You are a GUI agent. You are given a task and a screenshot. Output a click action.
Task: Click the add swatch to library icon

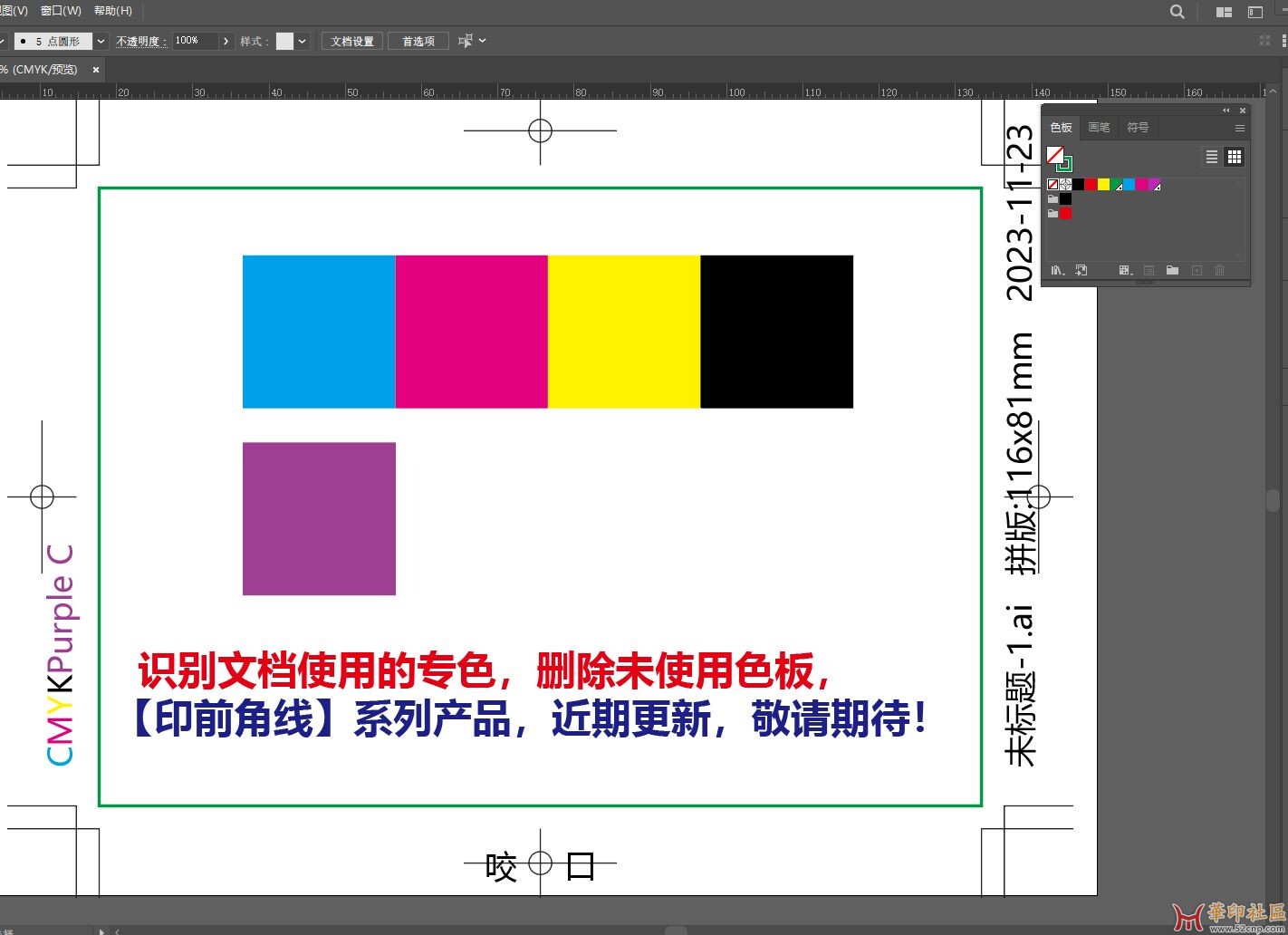click(x=1081, y=270)
